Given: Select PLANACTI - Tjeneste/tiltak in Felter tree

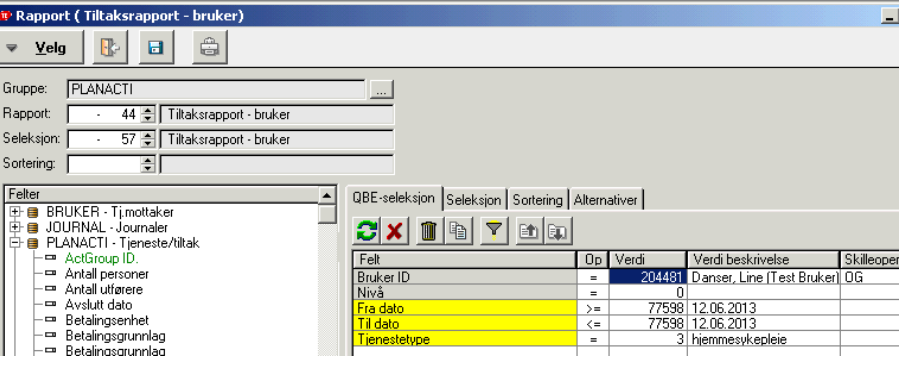Looking at the screenshot, I should point(123,242).
